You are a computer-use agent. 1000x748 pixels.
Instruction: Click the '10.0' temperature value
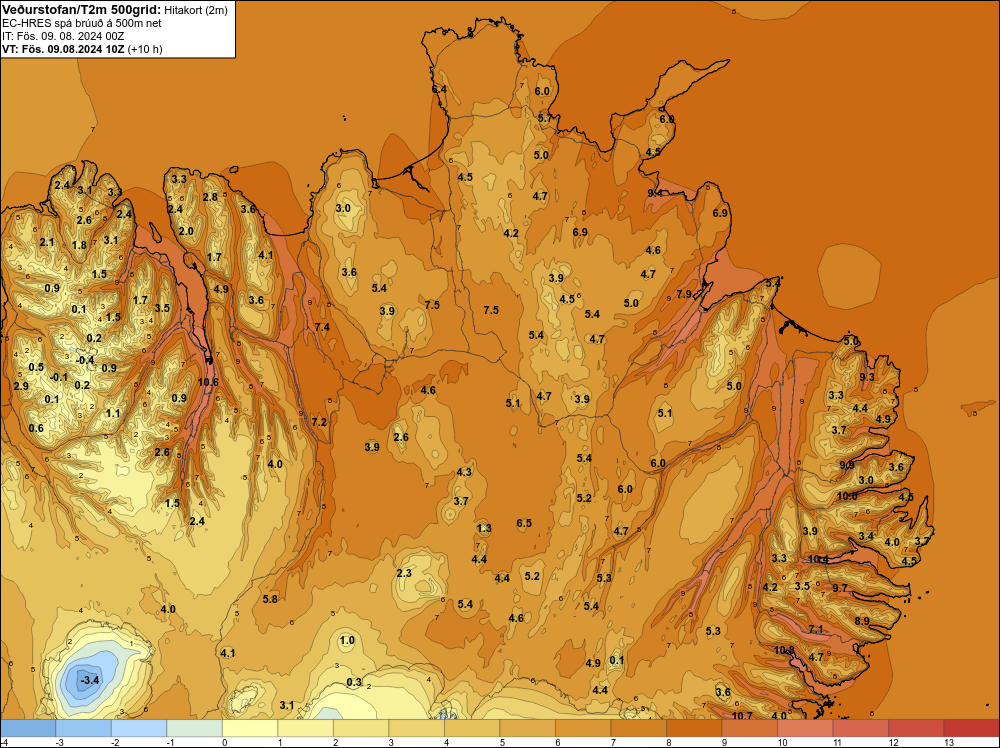(847, 496)
